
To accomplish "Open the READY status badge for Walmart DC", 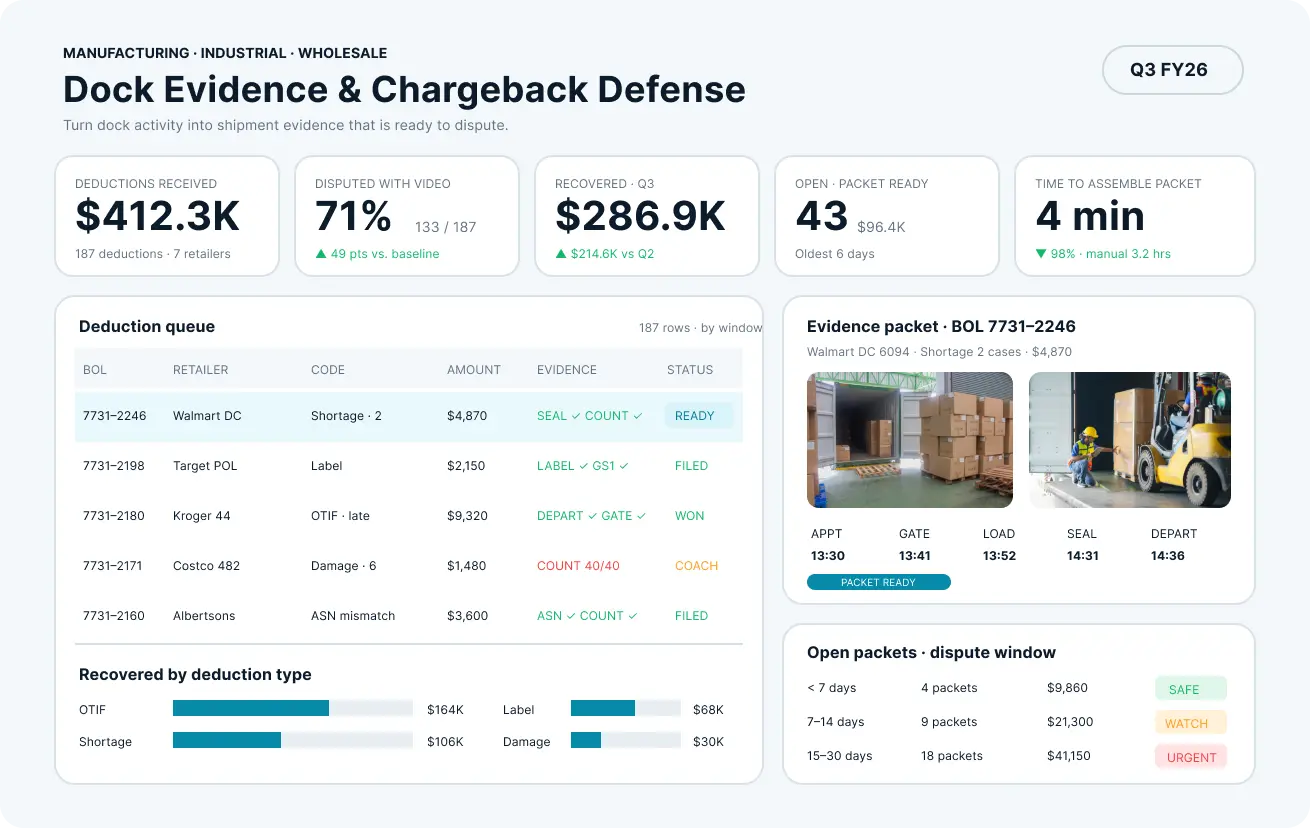I will pyautogui.click(x=699, y=416).
